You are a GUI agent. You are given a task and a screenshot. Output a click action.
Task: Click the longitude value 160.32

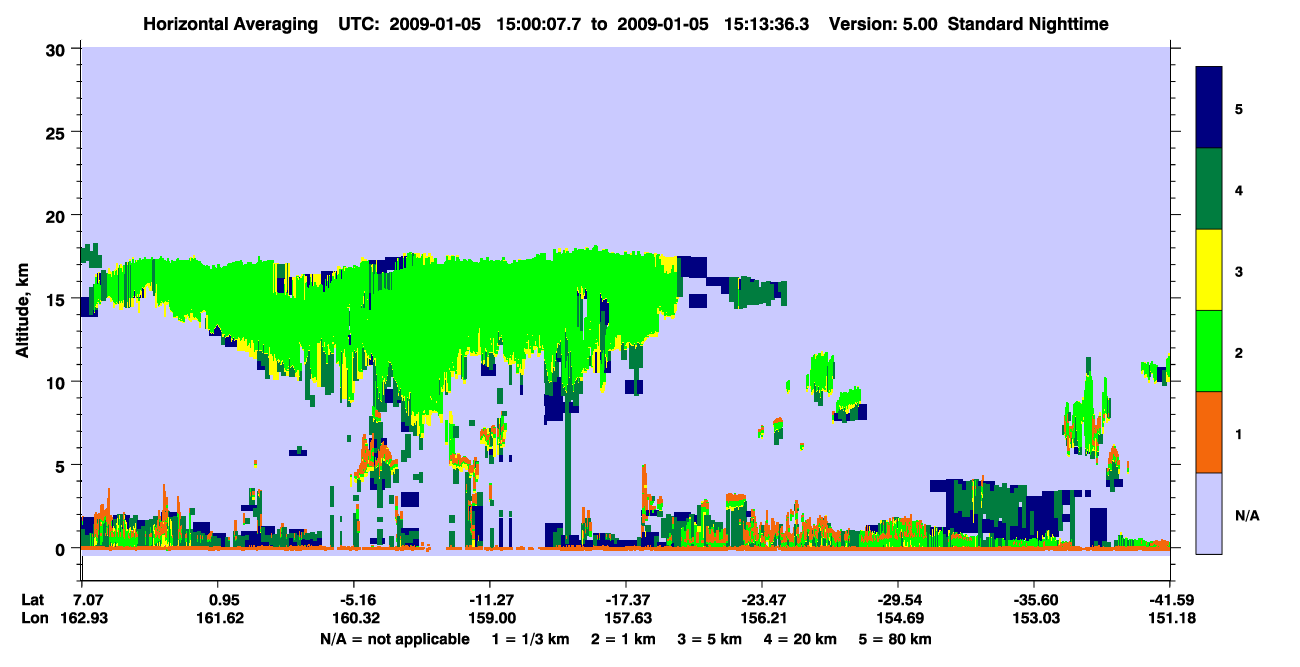(x=354, y=618)
